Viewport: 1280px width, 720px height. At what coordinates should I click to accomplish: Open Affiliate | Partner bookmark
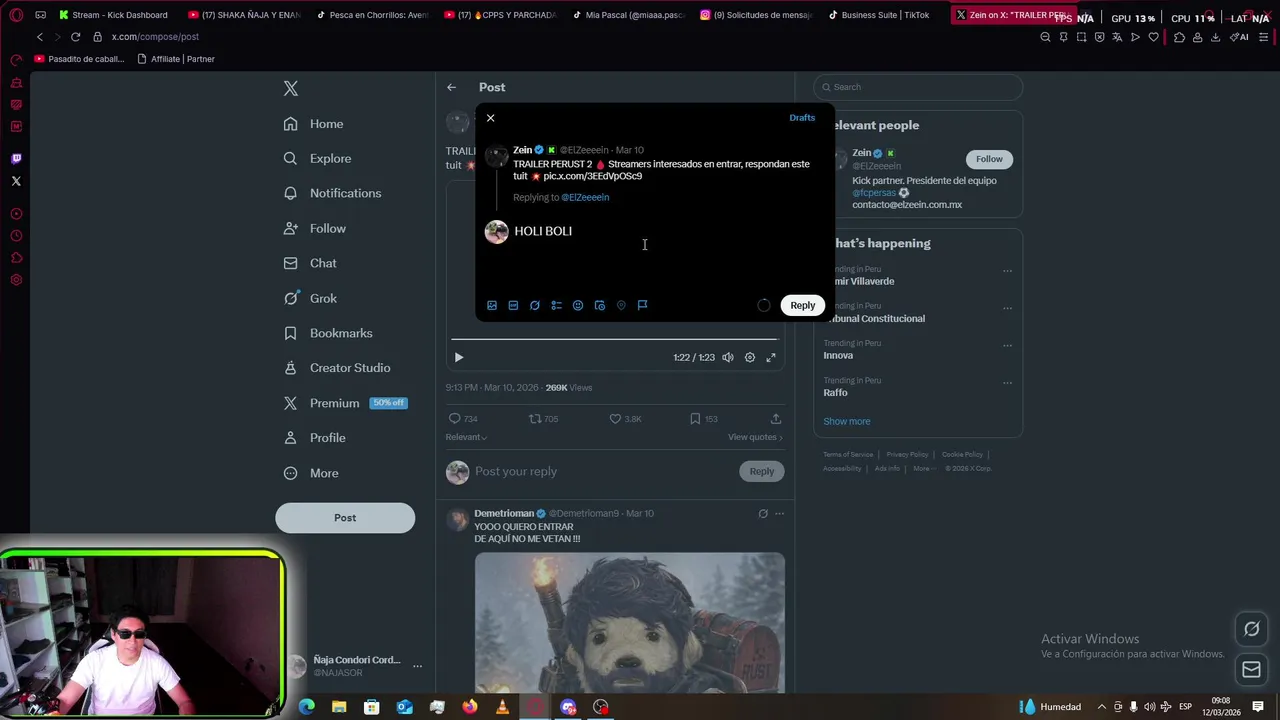point(175,59)
